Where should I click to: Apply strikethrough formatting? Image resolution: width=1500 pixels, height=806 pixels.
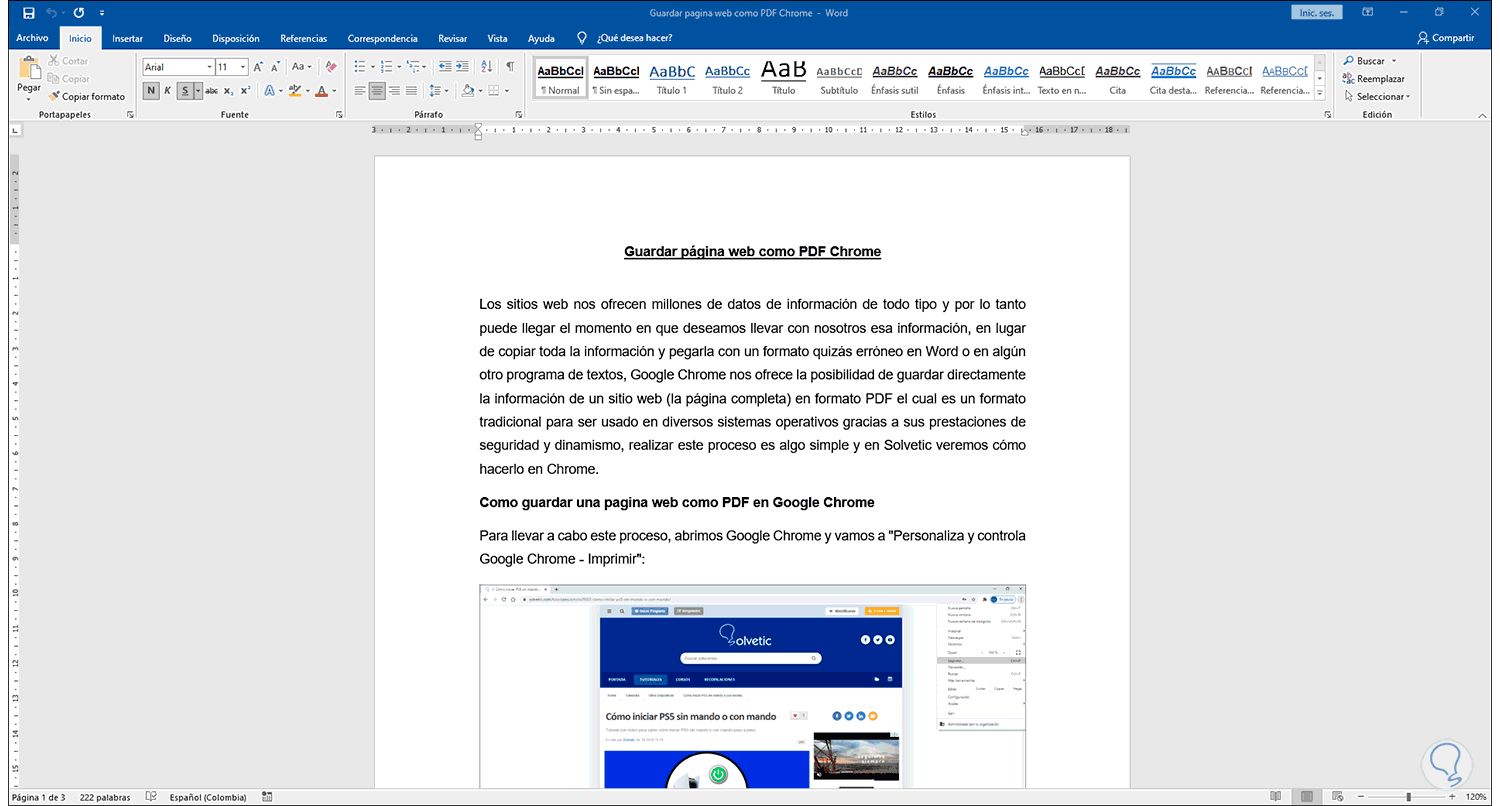(x=212, y=91)
